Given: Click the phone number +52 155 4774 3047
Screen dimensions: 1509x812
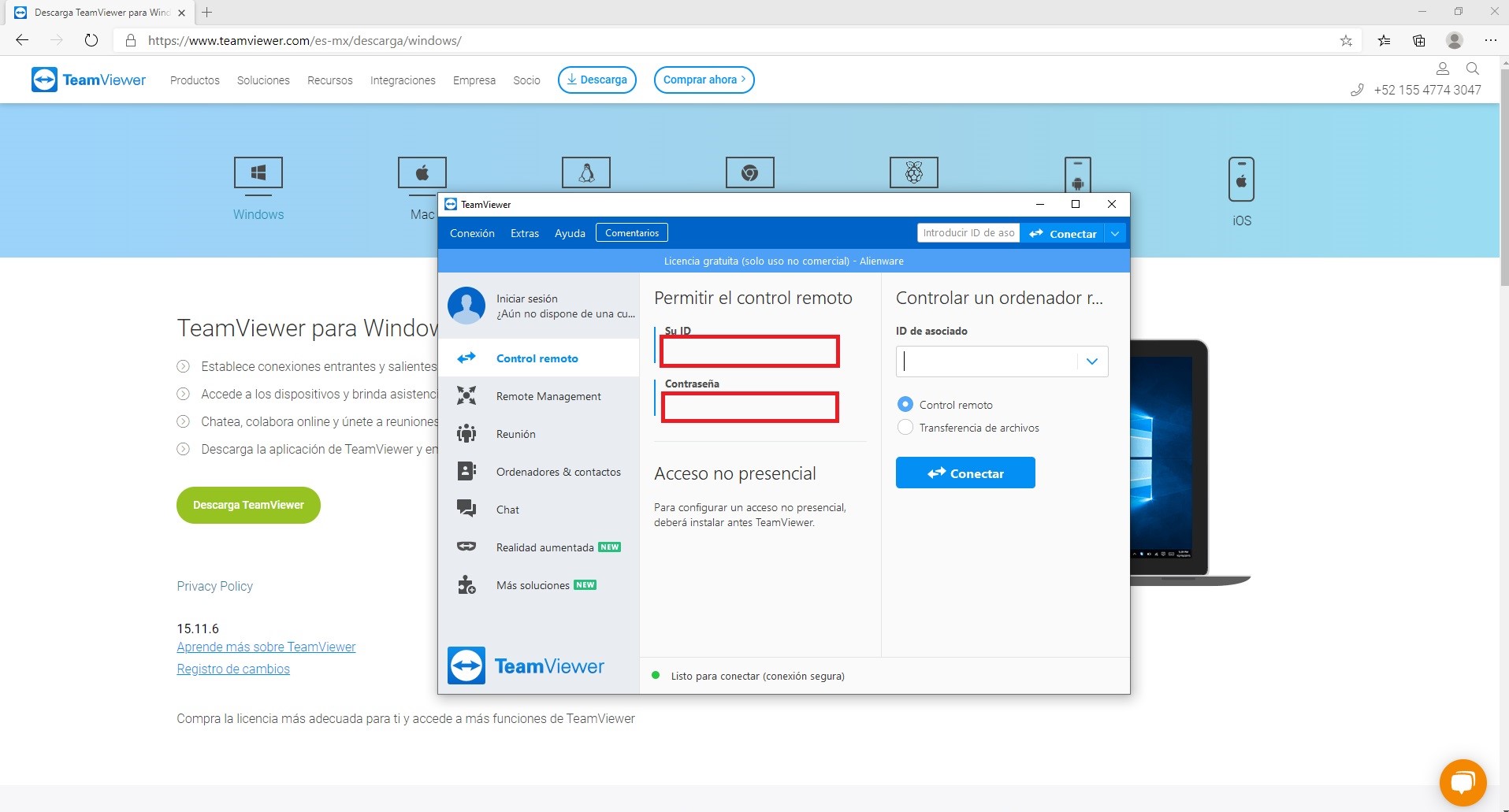Looking at the screenshot, I should pos(1427,90).
